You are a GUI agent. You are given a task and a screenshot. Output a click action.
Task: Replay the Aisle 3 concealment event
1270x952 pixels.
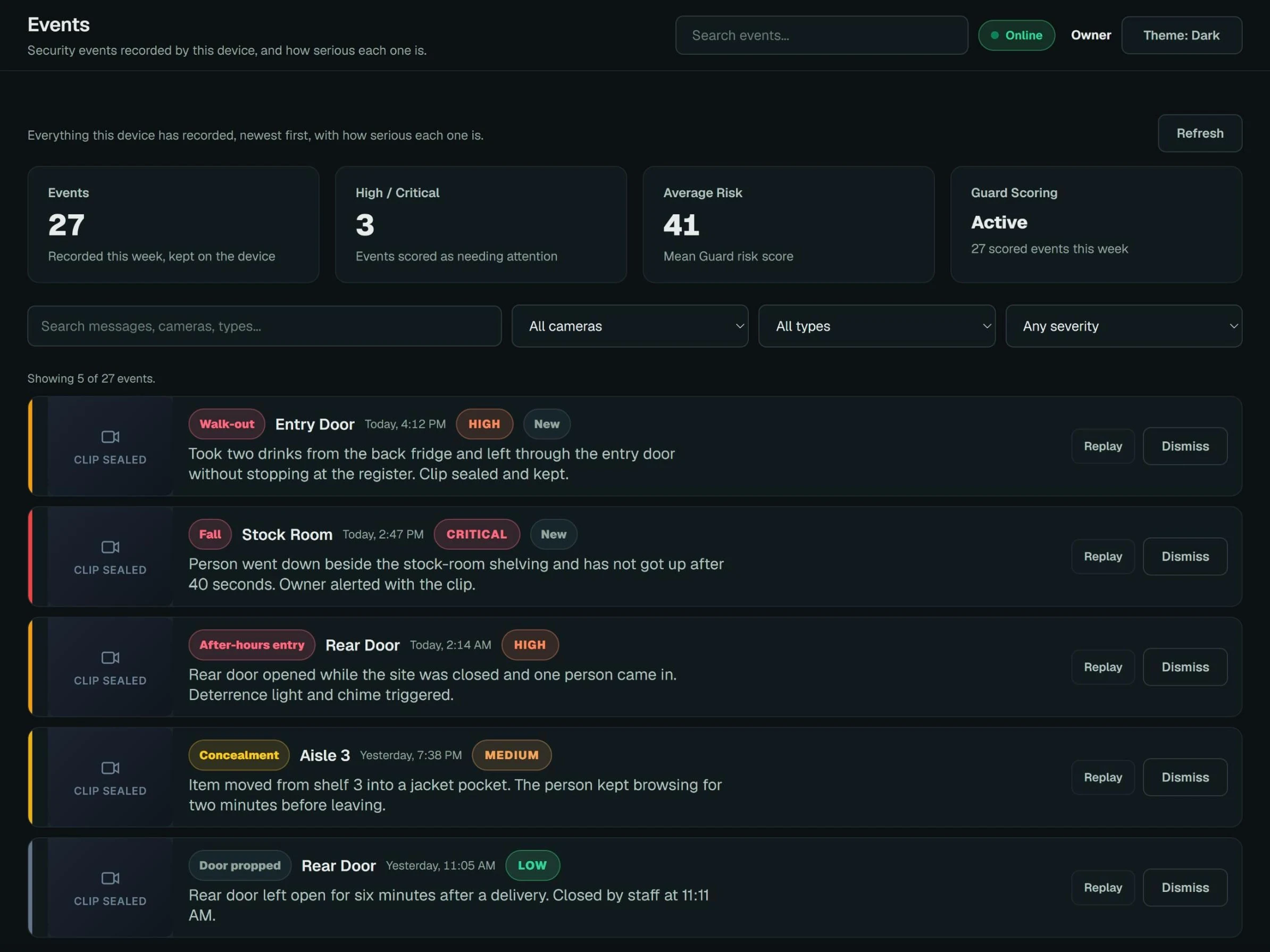click(1102, 777)
